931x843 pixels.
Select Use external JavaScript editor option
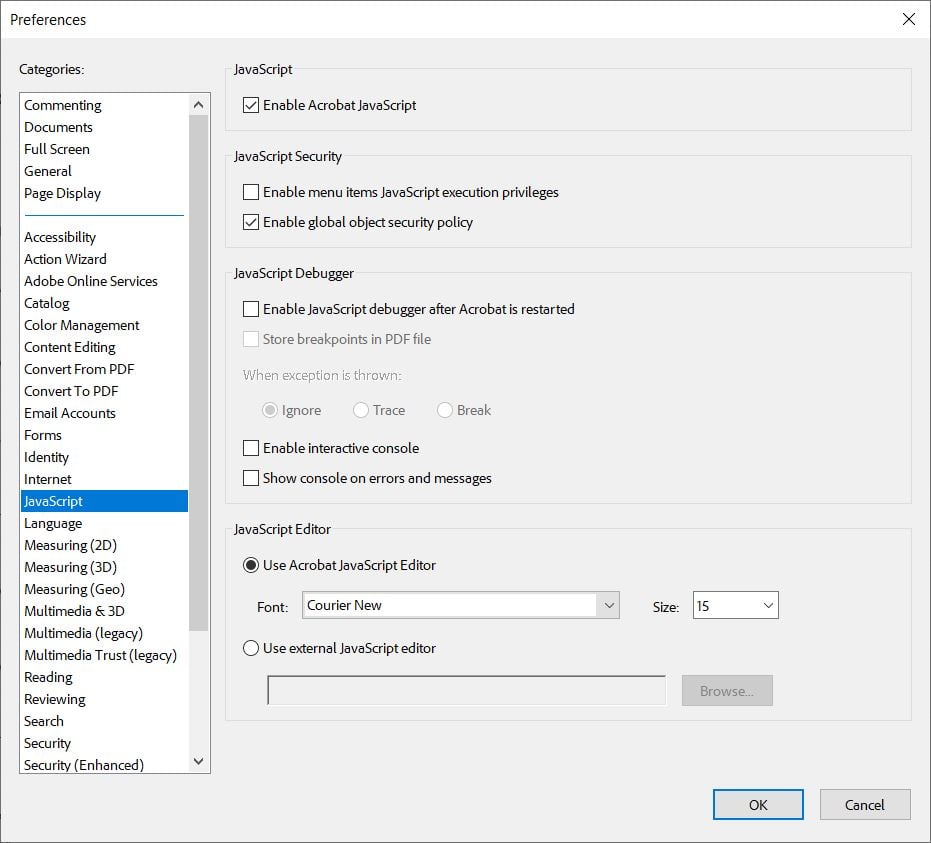point(251,648)
